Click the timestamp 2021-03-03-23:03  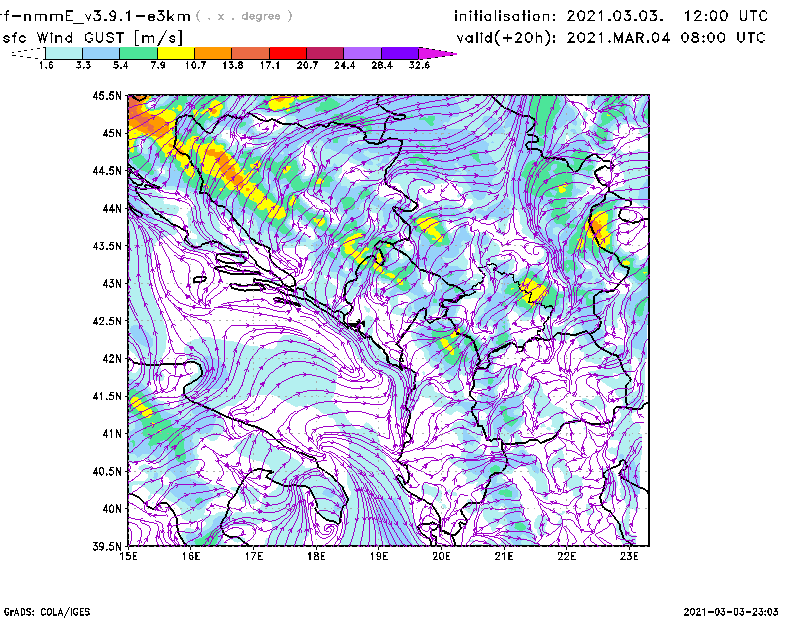point(731,612)
